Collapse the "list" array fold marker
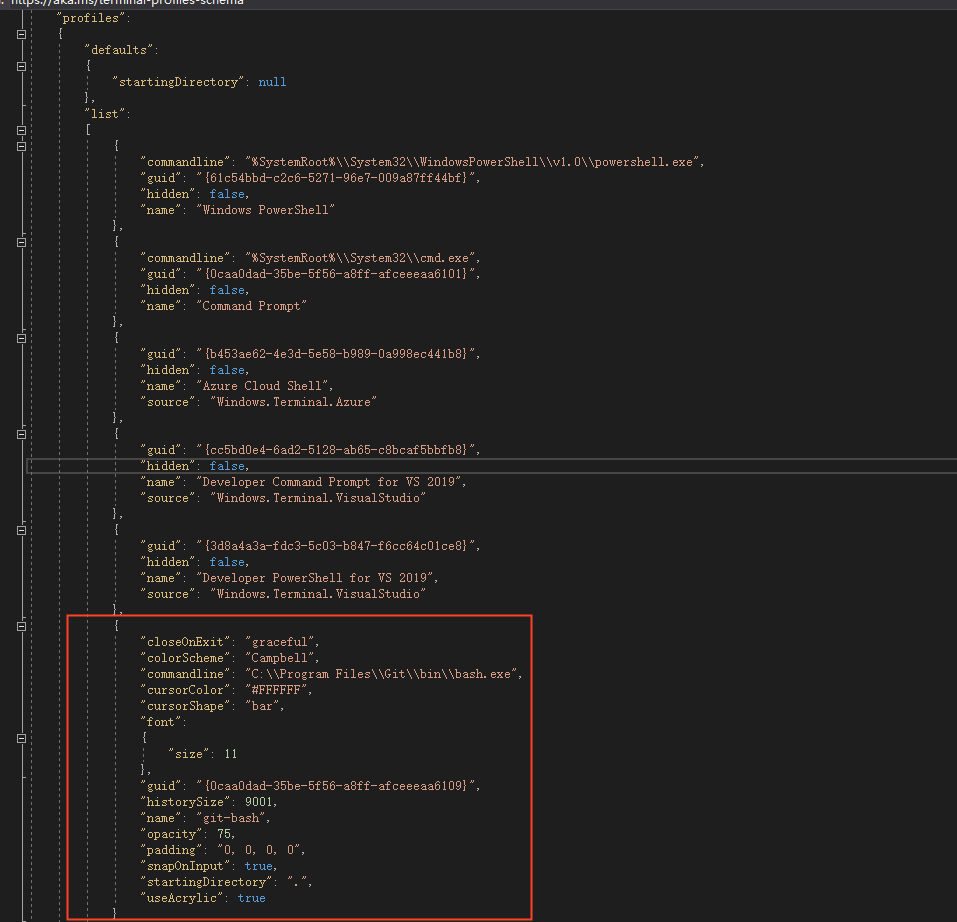Image resolution: width=957 pixels, height=922 pixels. 21,130
